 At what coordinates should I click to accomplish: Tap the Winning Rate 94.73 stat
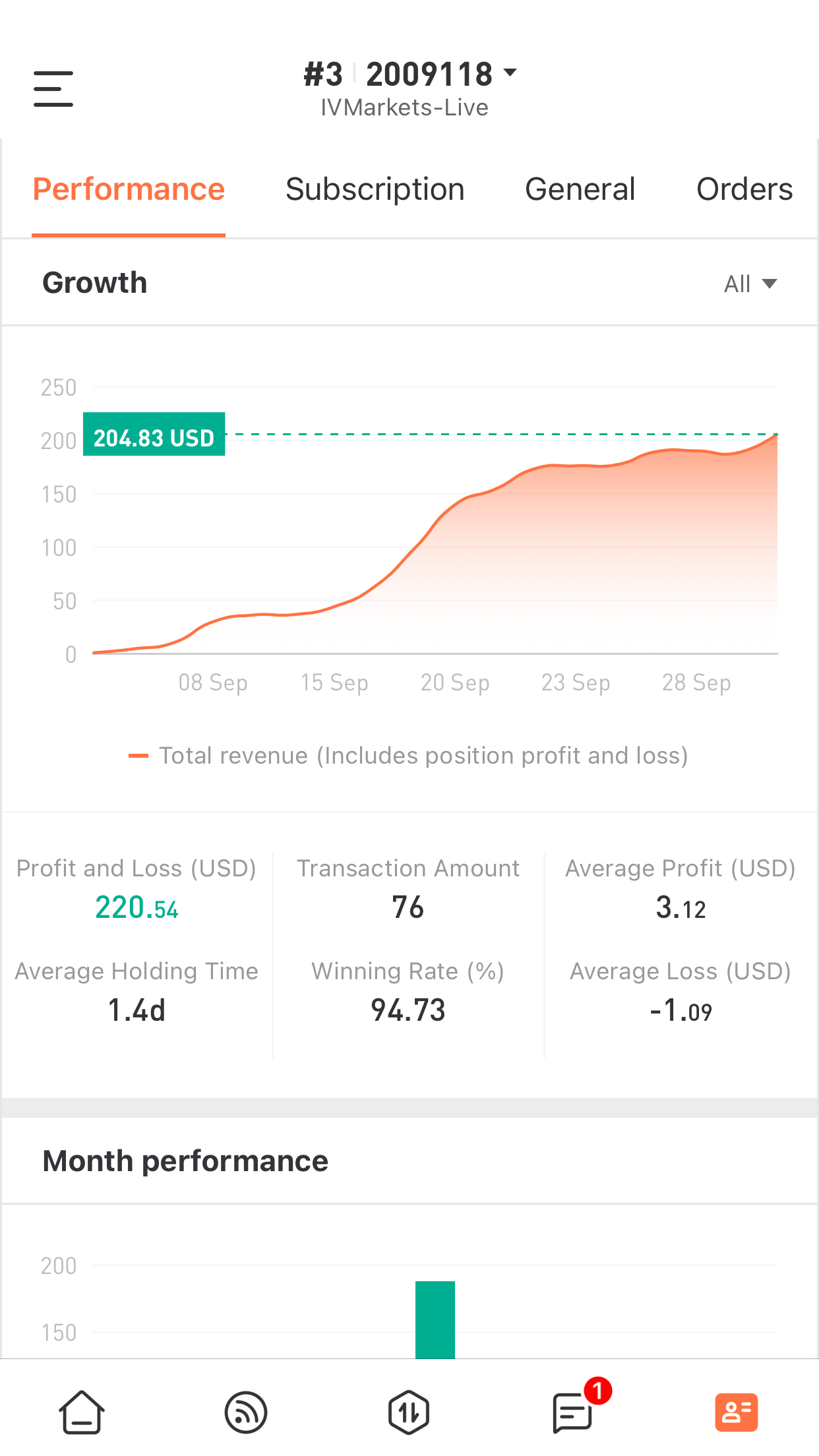point(408,1010)
